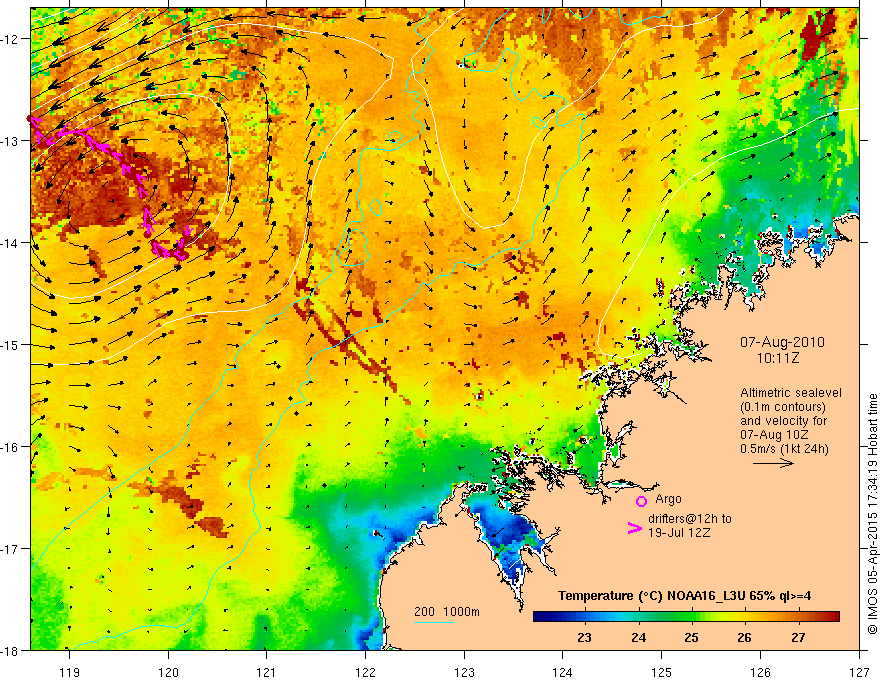
Task: Click longitude axis label 122
Action: (366, 672)
